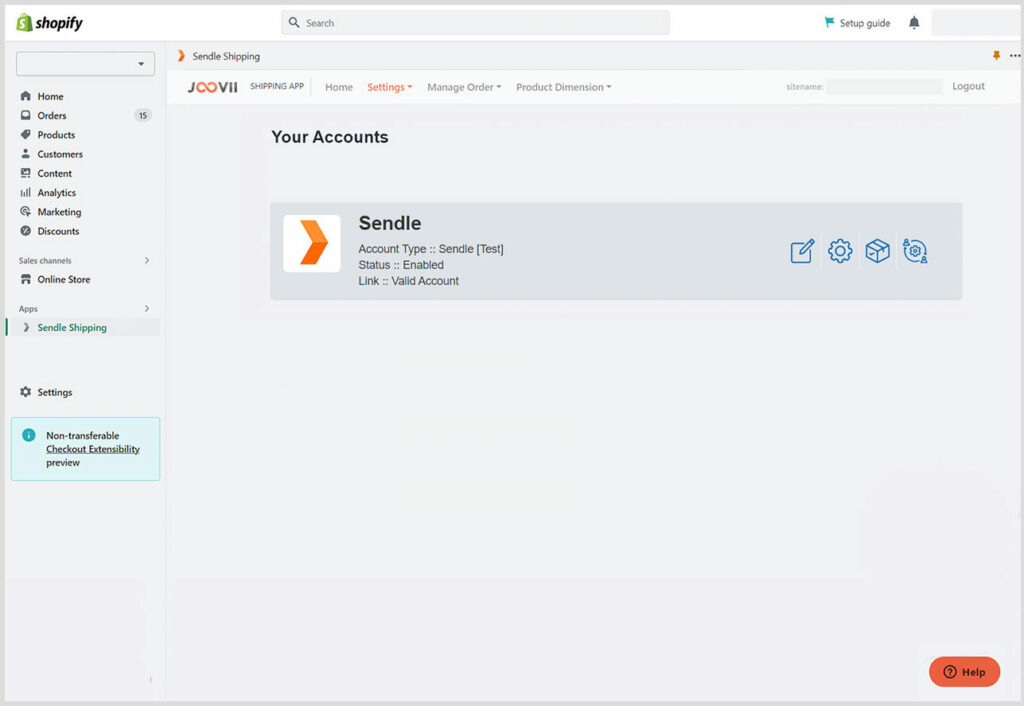Click the Logout link
This screenshot has width=1024, height=706.
click(x=968, y=86)
